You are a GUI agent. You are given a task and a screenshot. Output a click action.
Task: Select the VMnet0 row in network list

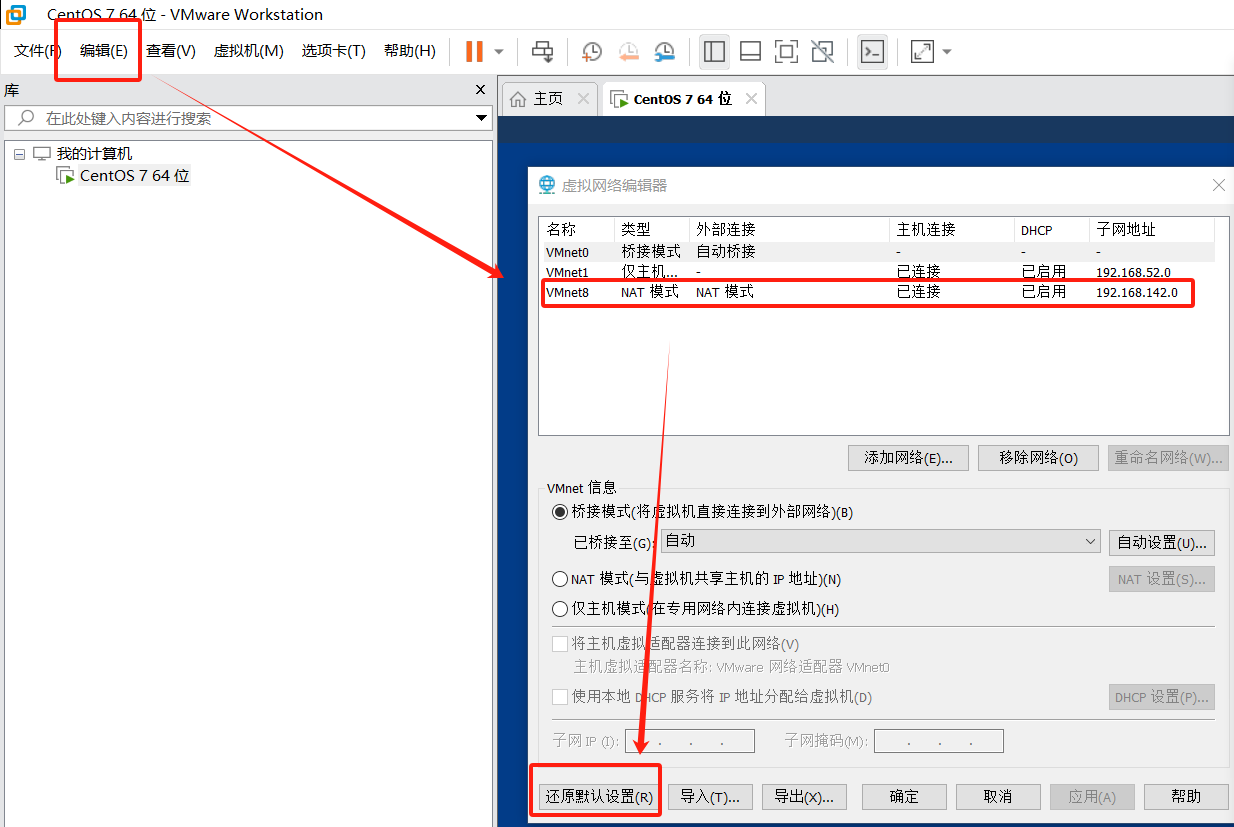877,252
